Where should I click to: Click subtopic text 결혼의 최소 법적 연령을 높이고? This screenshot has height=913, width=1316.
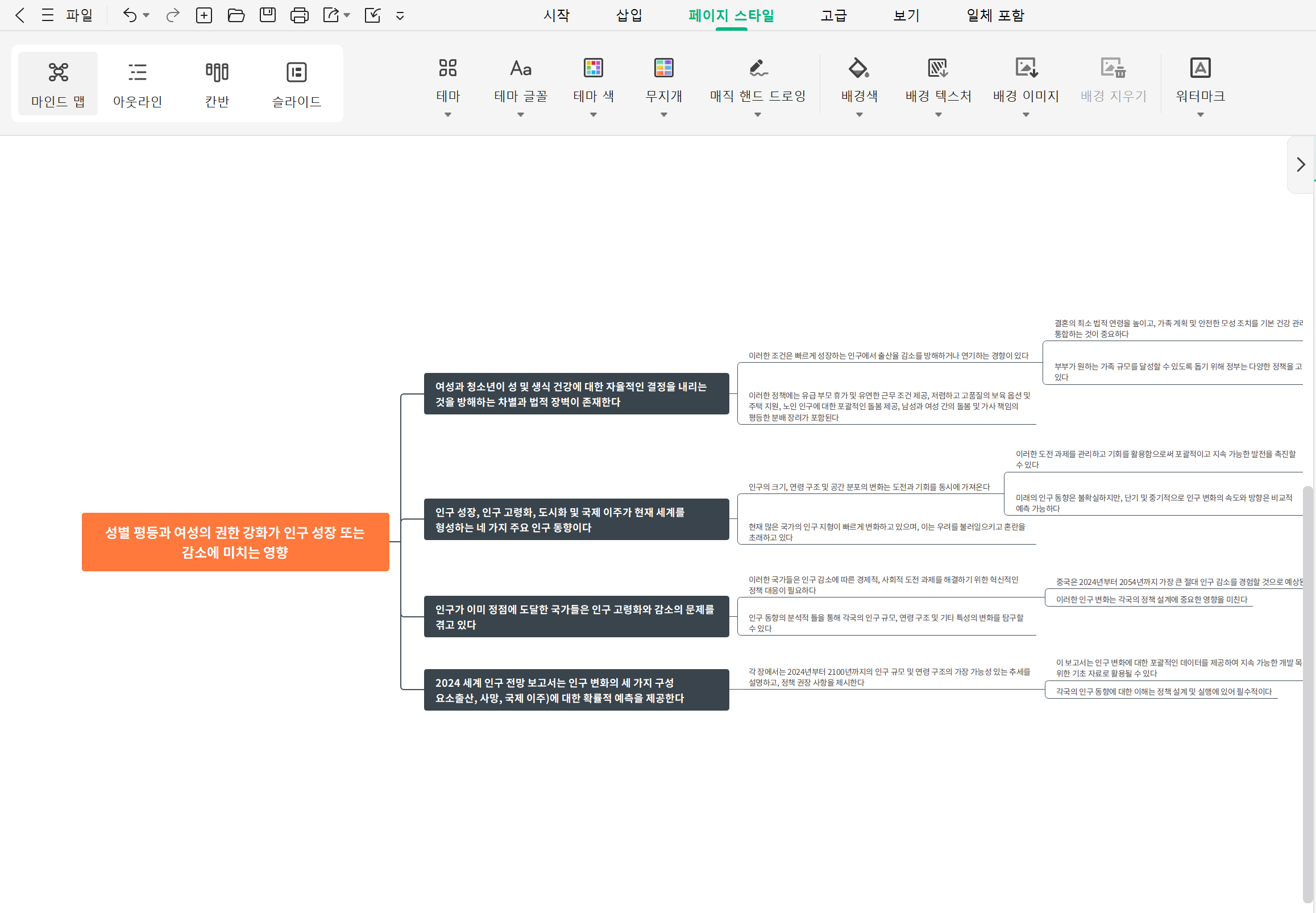coord(1178,329)
